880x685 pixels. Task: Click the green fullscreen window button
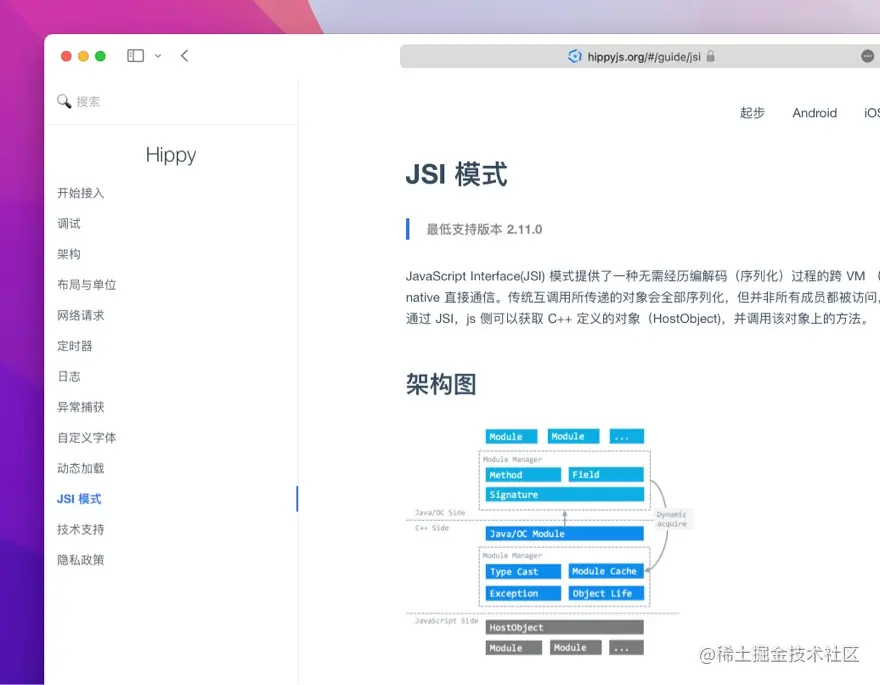click(x=100, y=56)
